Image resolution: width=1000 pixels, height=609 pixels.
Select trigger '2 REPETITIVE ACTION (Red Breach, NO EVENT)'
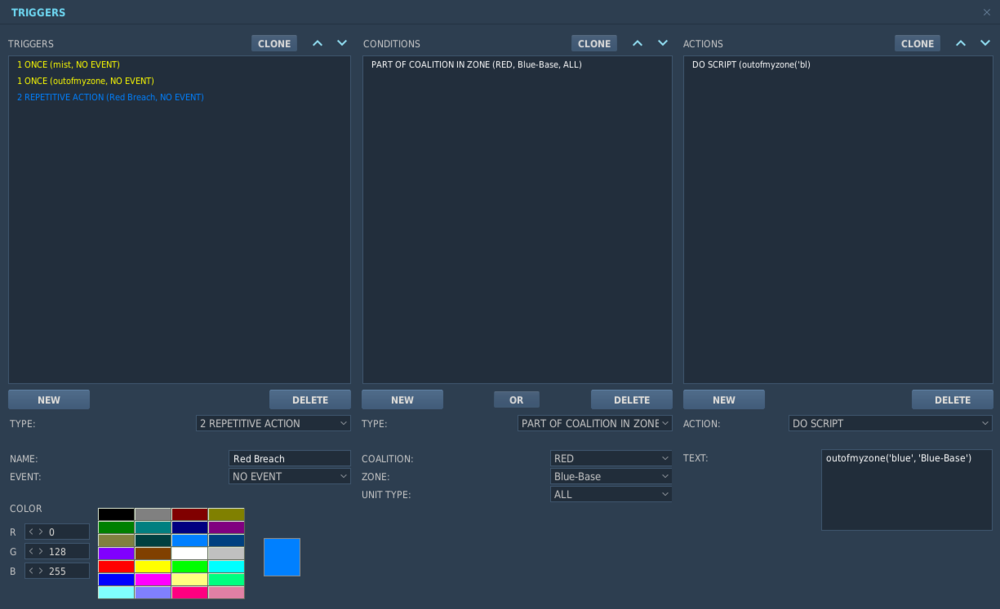(x=110, y=97)
